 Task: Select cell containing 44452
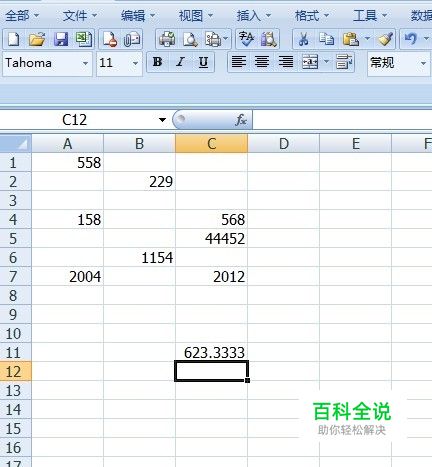(212, 238)
